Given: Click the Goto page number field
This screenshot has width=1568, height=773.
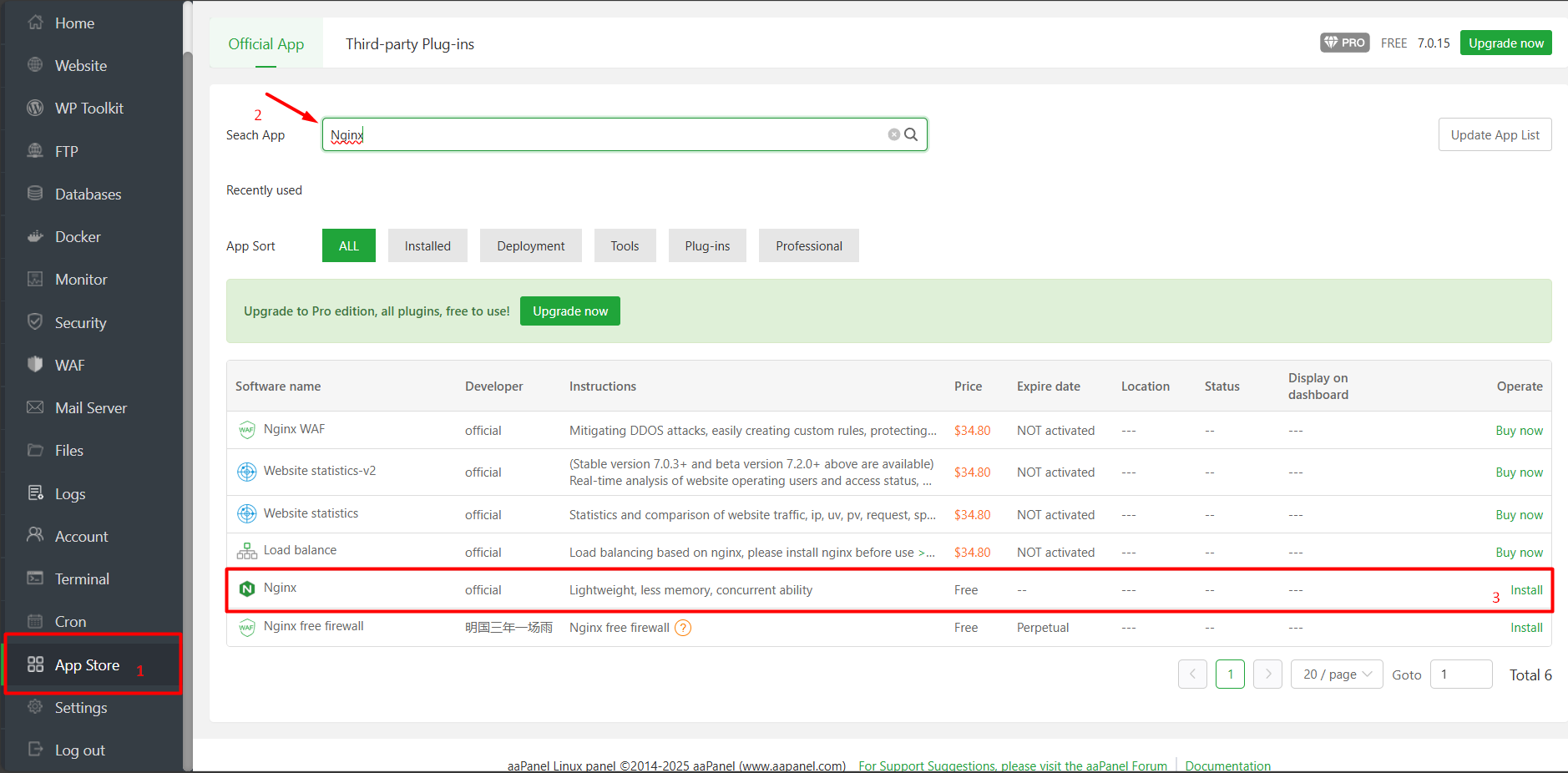Looking at the screenshot, I should click(1461, 674).
